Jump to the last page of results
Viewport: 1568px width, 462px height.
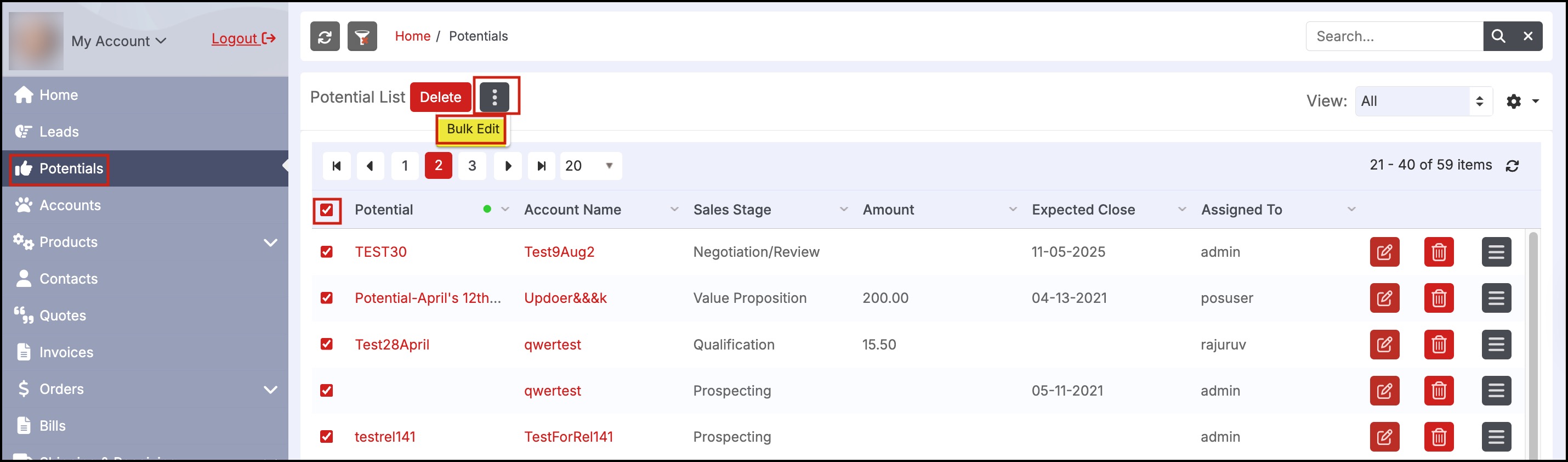coord(541,166)
